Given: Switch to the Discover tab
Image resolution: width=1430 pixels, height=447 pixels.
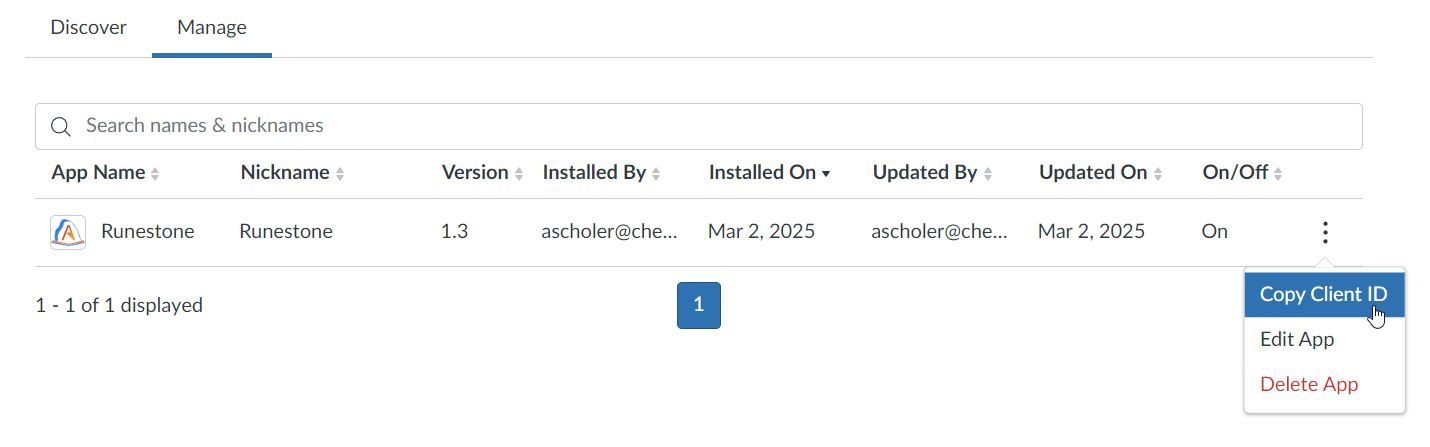Looking at the screenshot, I should 89,27.
